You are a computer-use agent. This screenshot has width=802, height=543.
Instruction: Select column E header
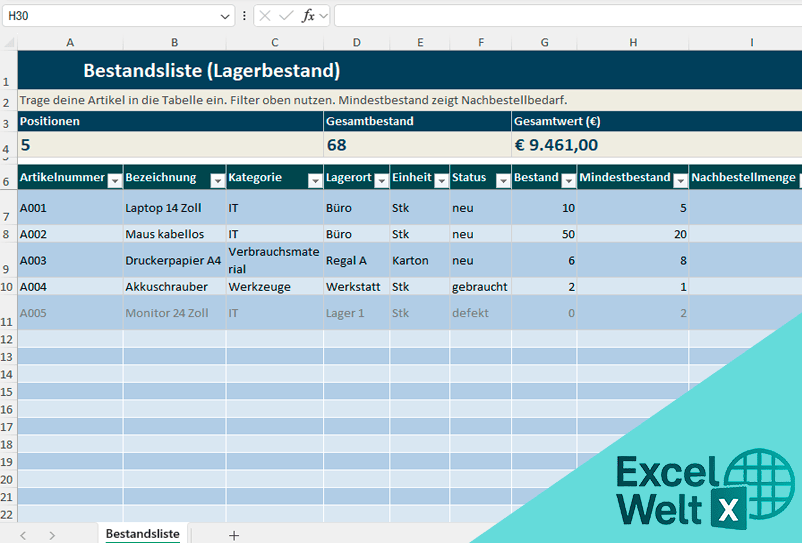click(x=420, y=43)
